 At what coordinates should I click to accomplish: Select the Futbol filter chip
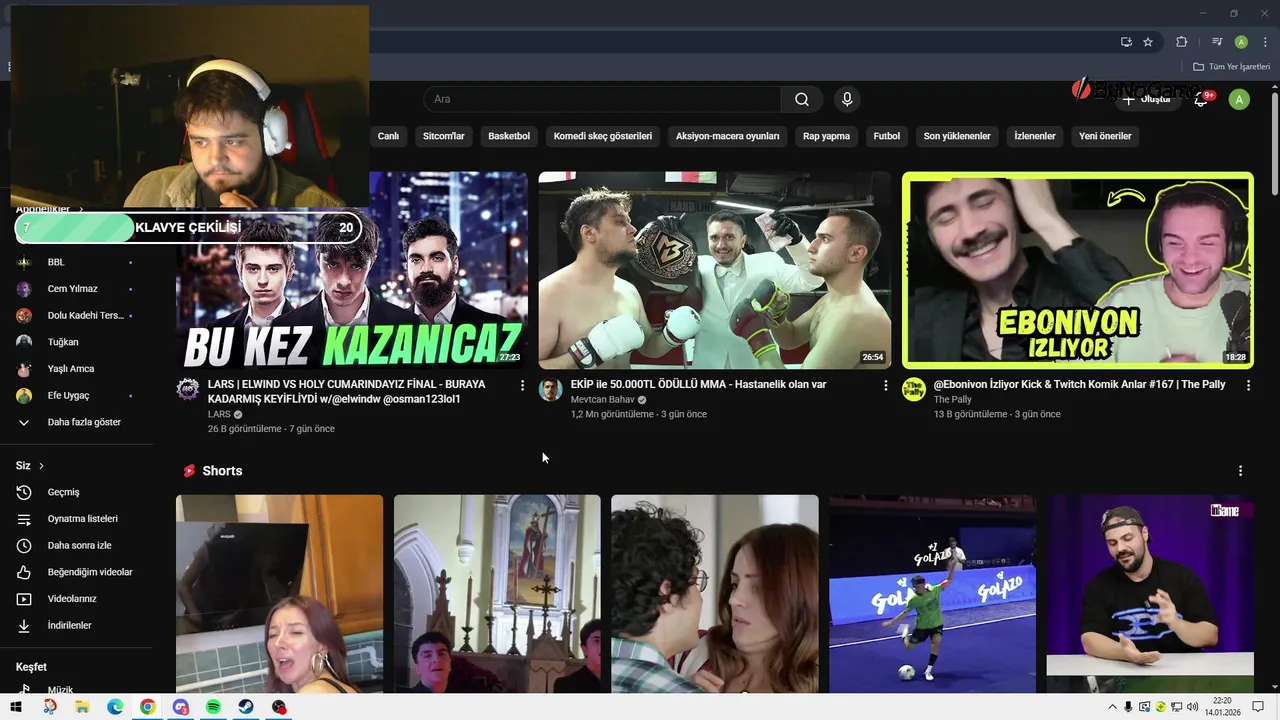[887, 136]
